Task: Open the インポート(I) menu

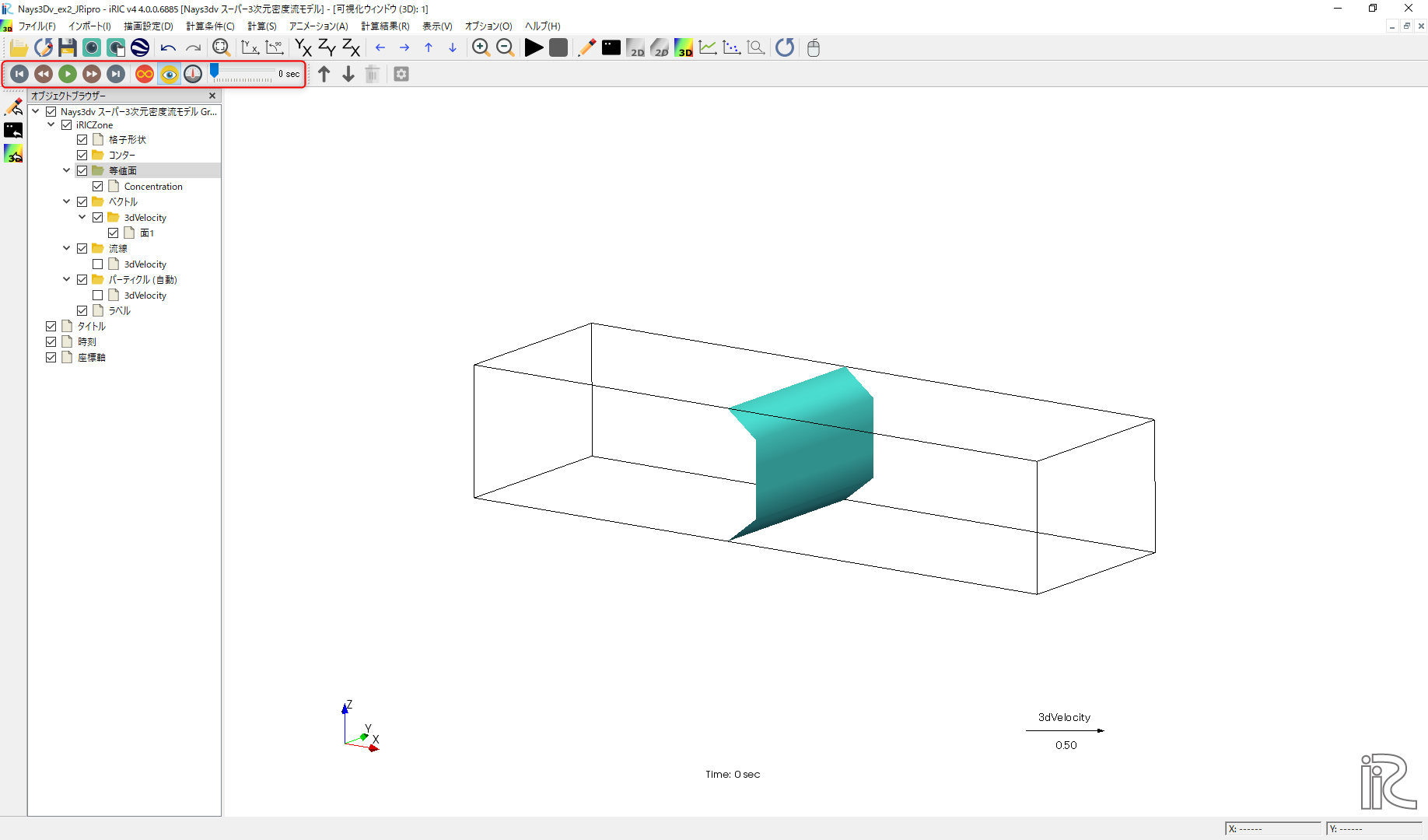Action: [x=89, y=26]
